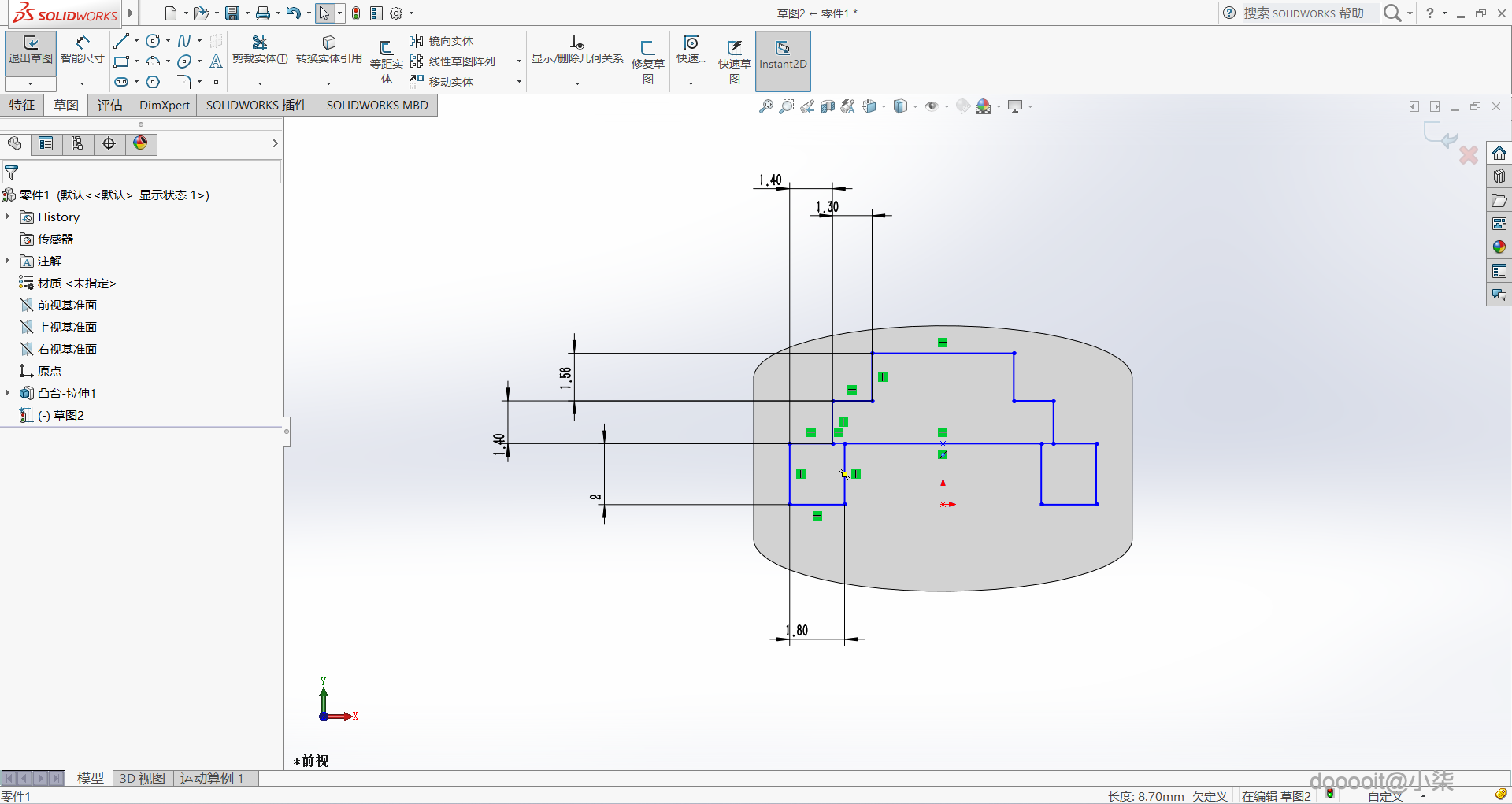Switch to the 特征 (Features) tab
Image resolution: width=1512 pixels, height=804 pixels.
tap(22, 106)
